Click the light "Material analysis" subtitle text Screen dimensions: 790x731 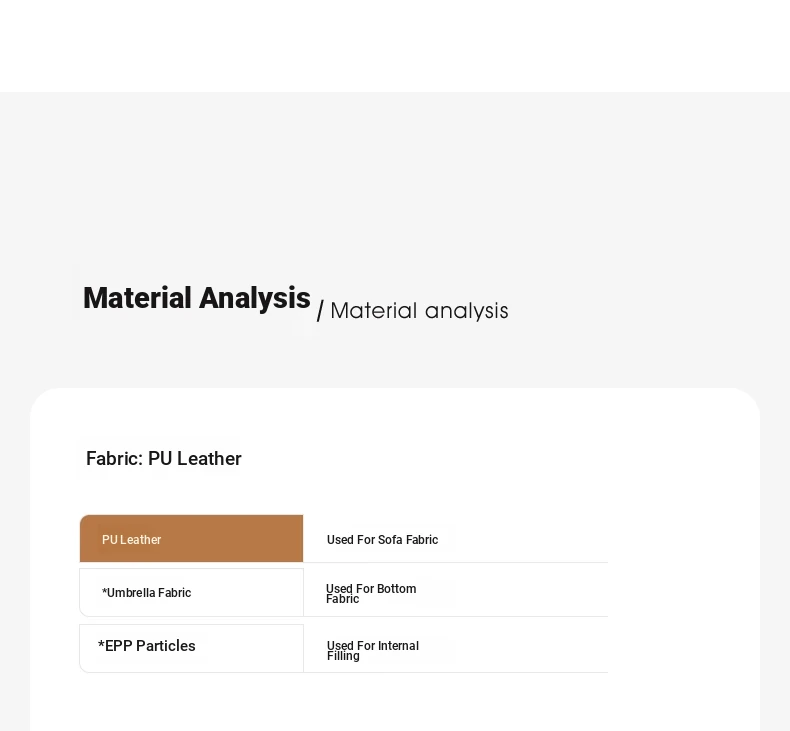coord(419,311)
